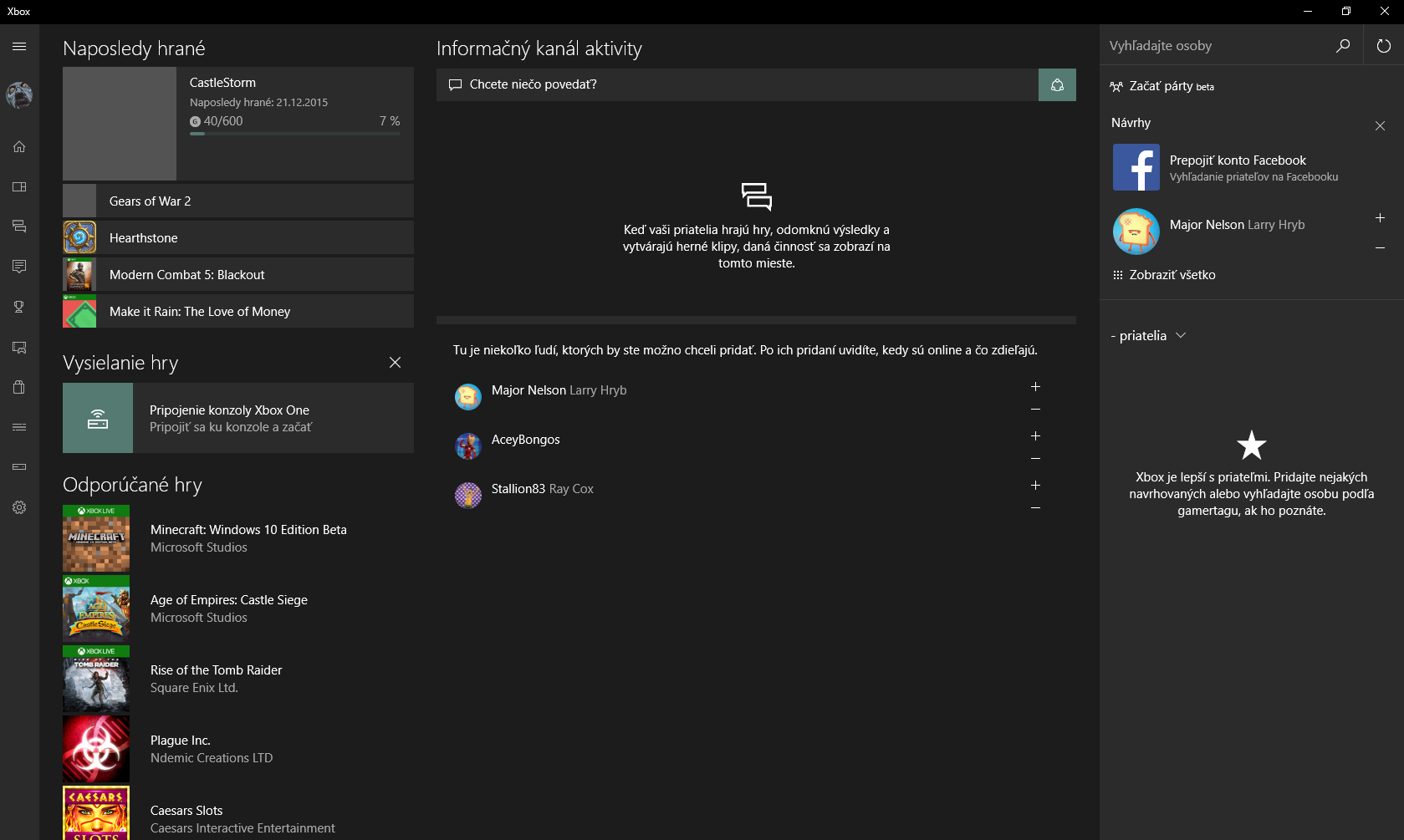Viewport: 1404px width, 840px height.
Task: Open My Games icon in sidebar
Action: click(19, 186)
